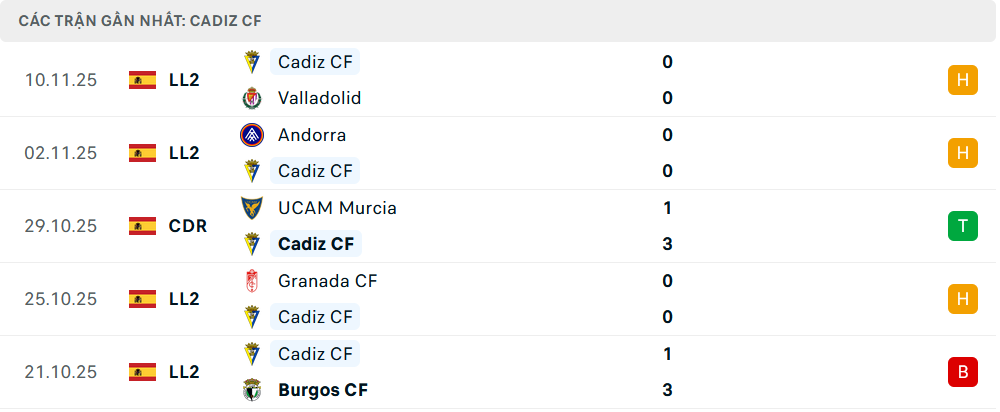The height and width of the screenshot is (412, 1000).
Task: Click Spain flag for 29.10.25 match
Action: tap(143, 226)
